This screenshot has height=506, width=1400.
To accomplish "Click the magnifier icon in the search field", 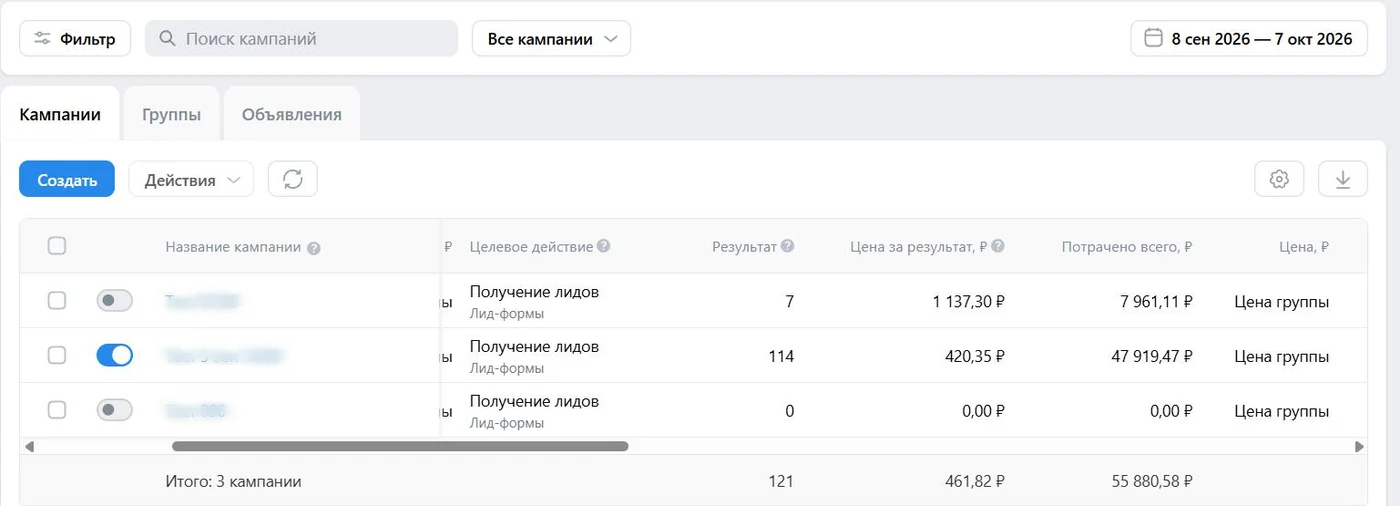I will 168,39.
